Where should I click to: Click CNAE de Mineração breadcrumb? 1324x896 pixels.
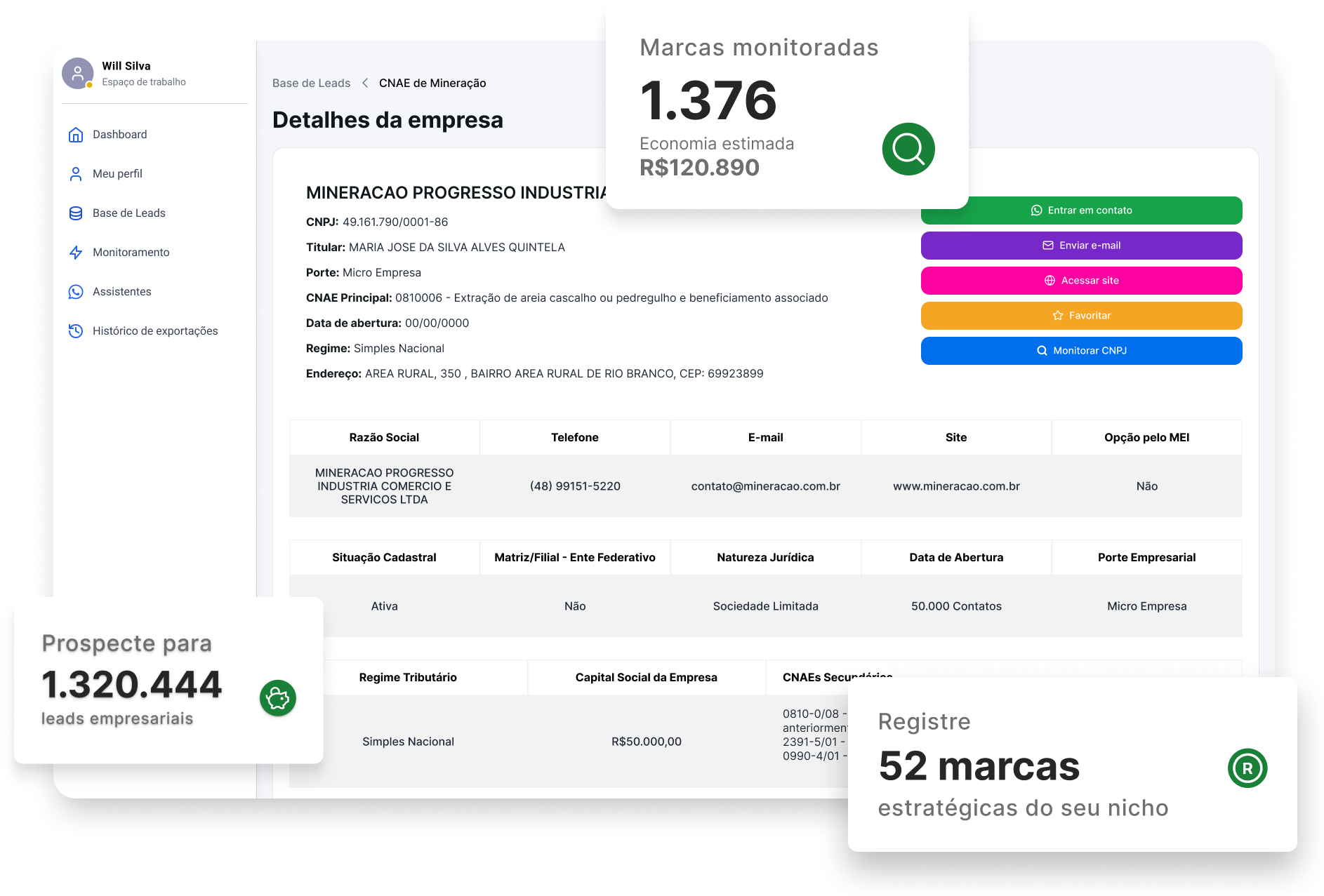432,83
